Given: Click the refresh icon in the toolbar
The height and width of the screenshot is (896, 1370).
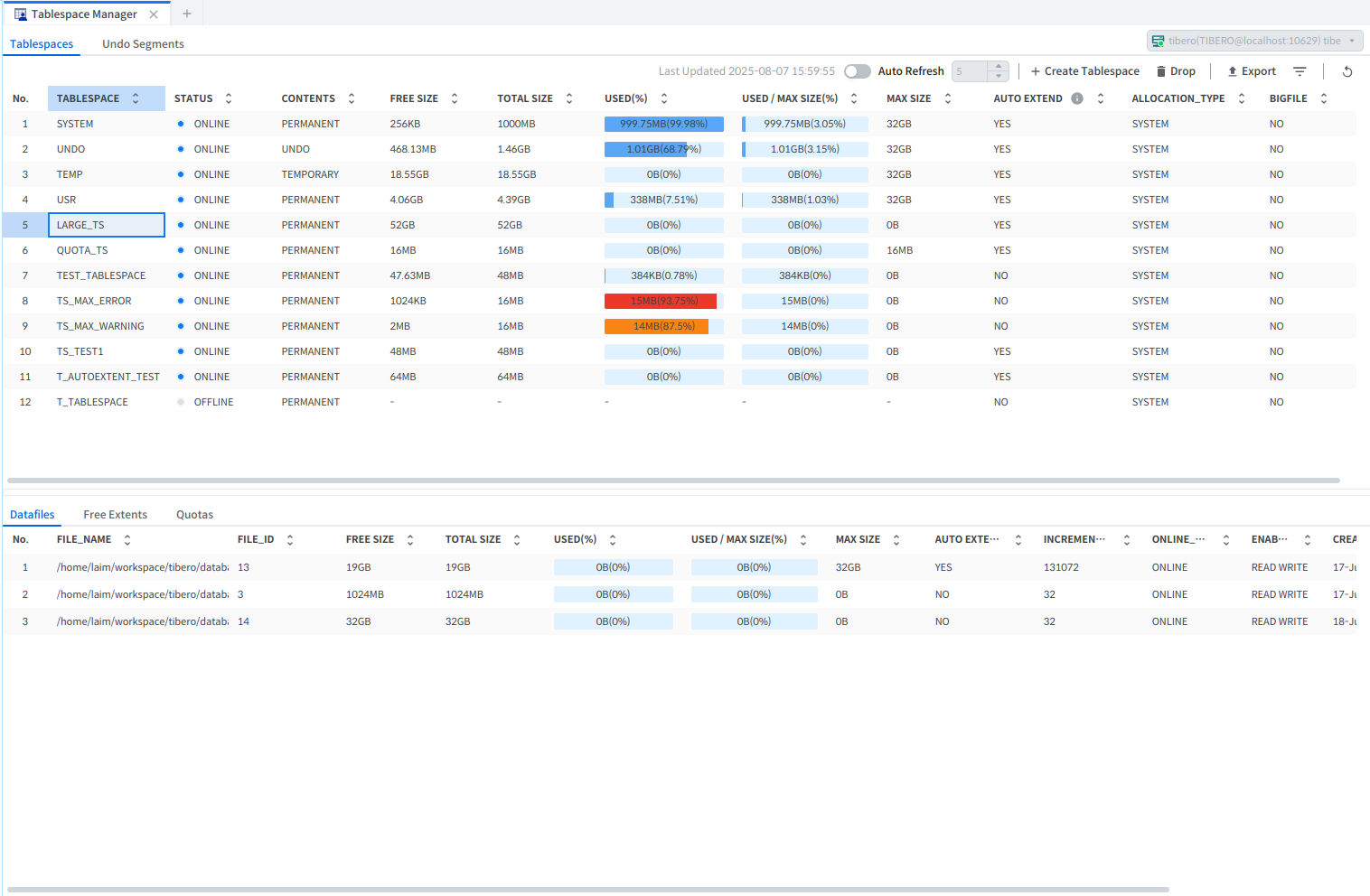Looking at the screenshot, I should click(x=1347, y=71).
